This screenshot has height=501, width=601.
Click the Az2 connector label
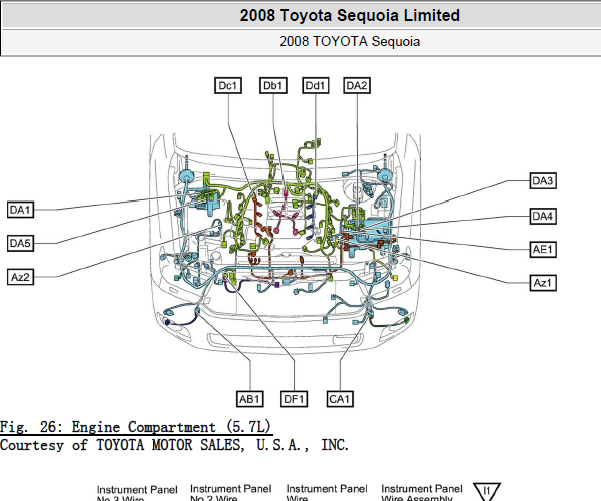click(20, 277)
